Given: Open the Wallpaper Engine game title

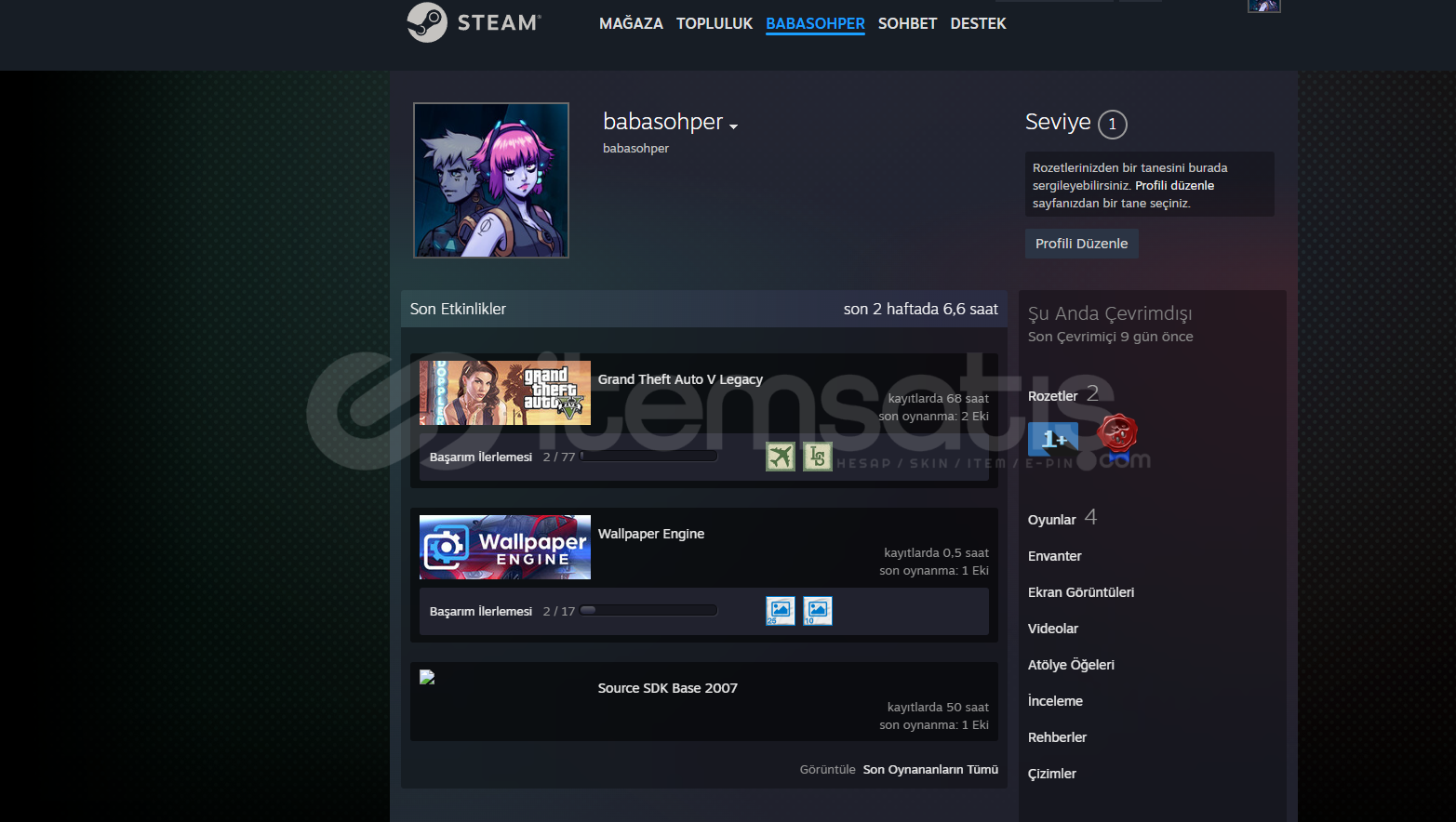Looking at the screenshot, I should click(651, 534).
